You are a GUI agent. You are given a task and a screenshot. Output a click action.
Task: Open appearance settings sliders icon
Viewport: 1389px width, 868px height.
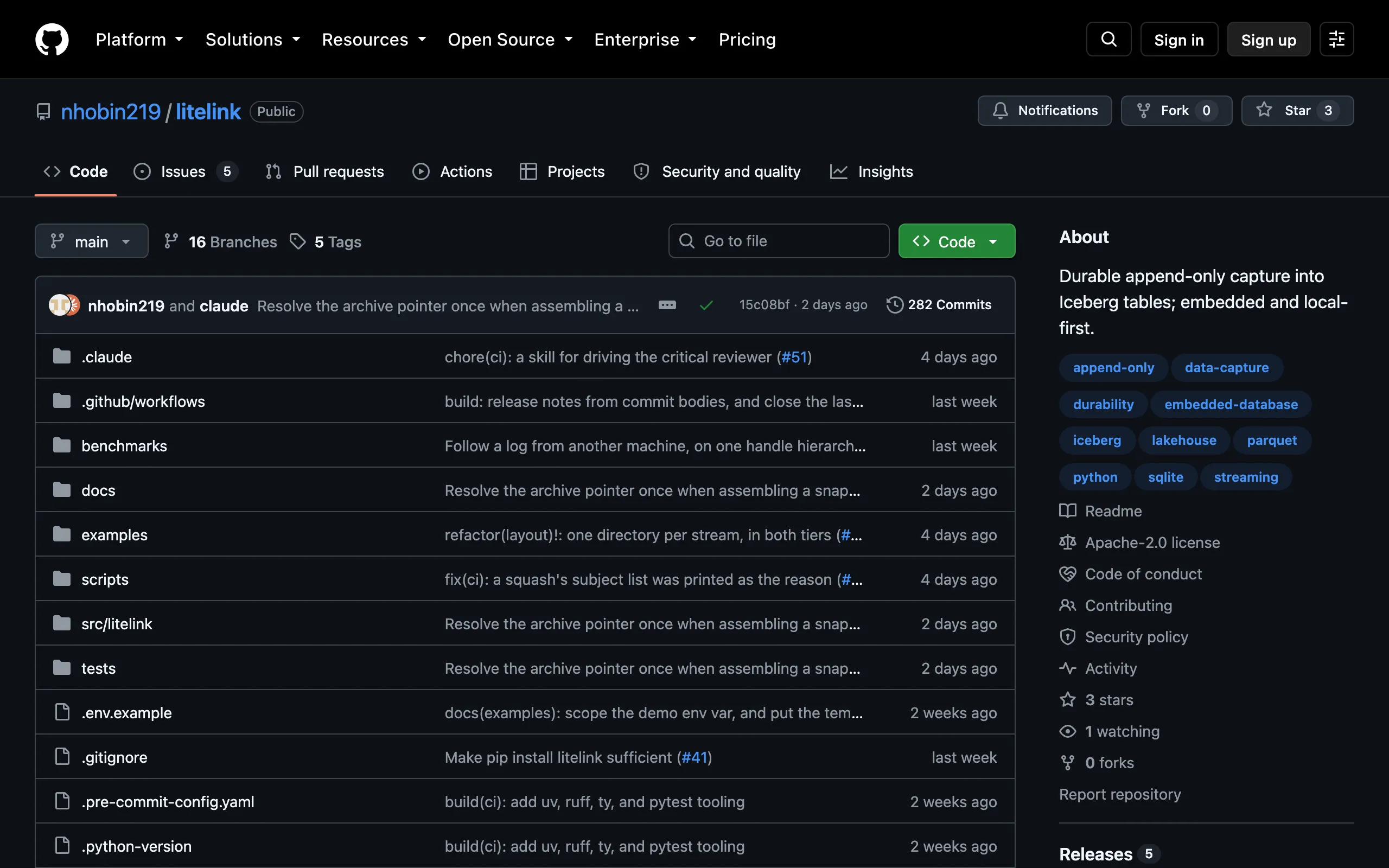click(1336, 39)
